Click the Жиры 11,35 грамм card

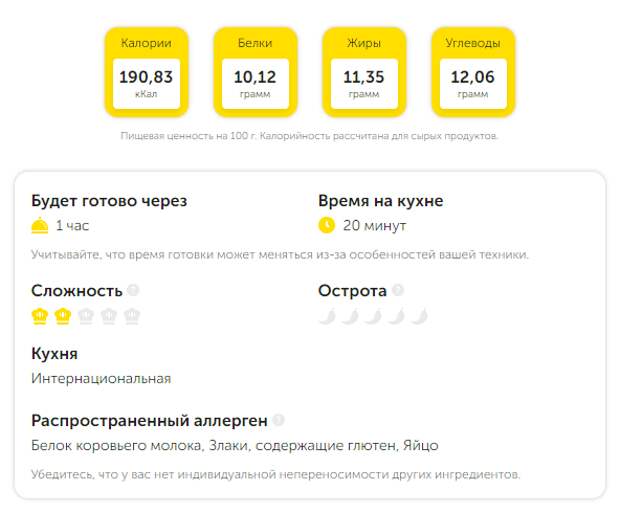click(x=364, y=72)
